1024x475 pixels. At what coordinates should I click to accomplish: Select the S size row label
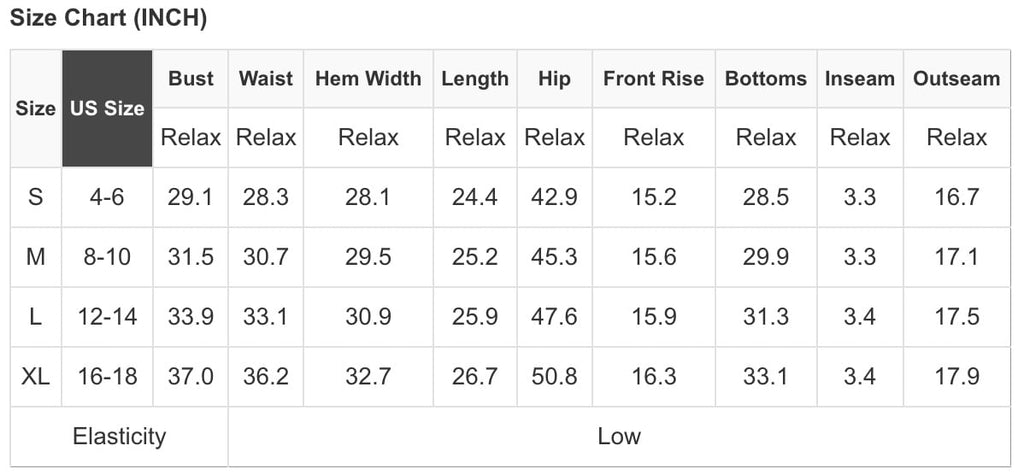coord(36,197)
